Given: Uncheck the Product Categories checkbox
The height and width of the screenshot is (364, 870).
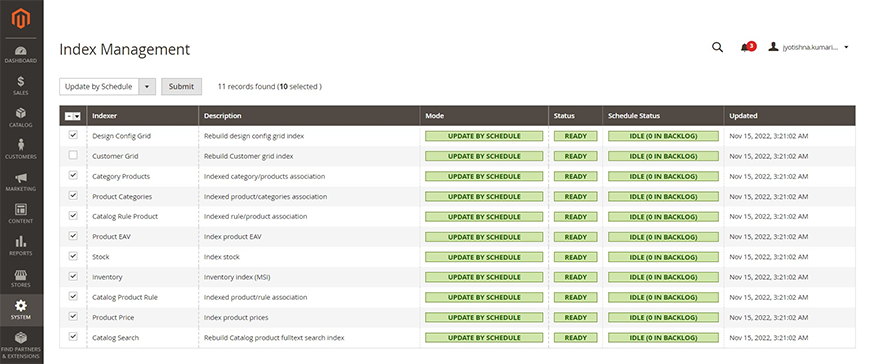Looking at the screenshot, I should (73, 195).
